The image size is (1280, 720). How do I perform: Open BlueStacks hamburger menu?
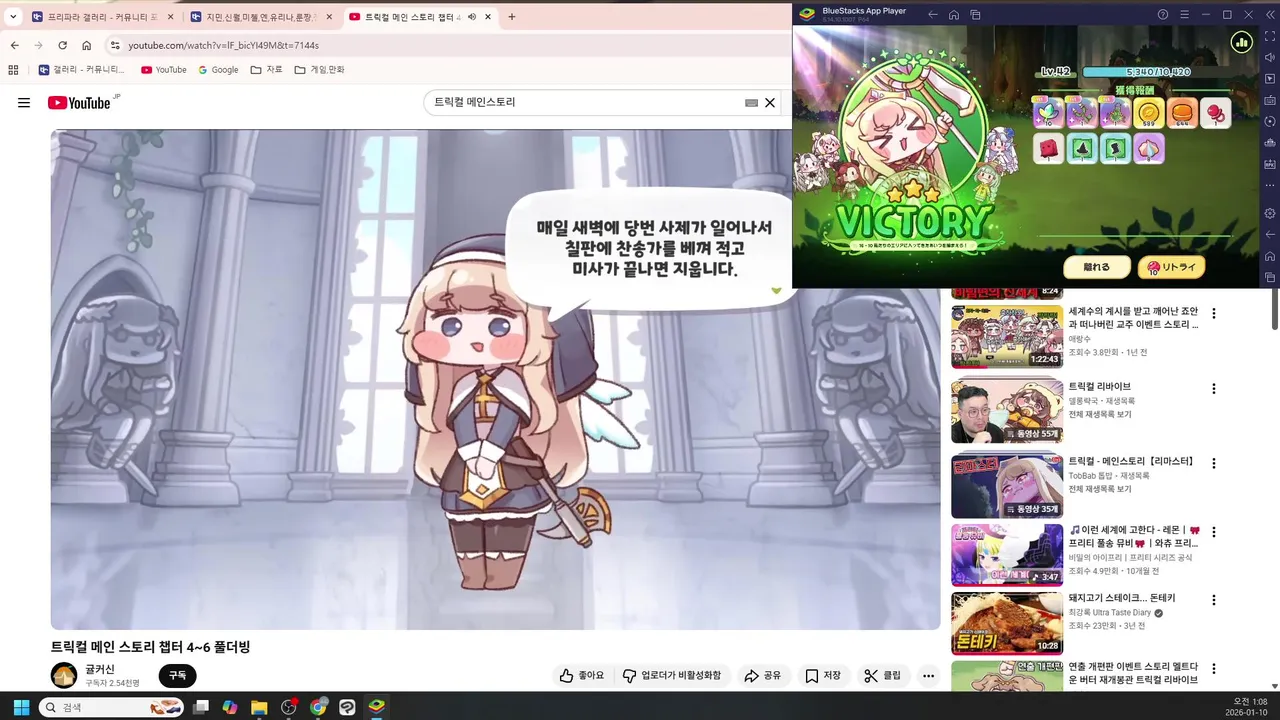pos(1184,15)
